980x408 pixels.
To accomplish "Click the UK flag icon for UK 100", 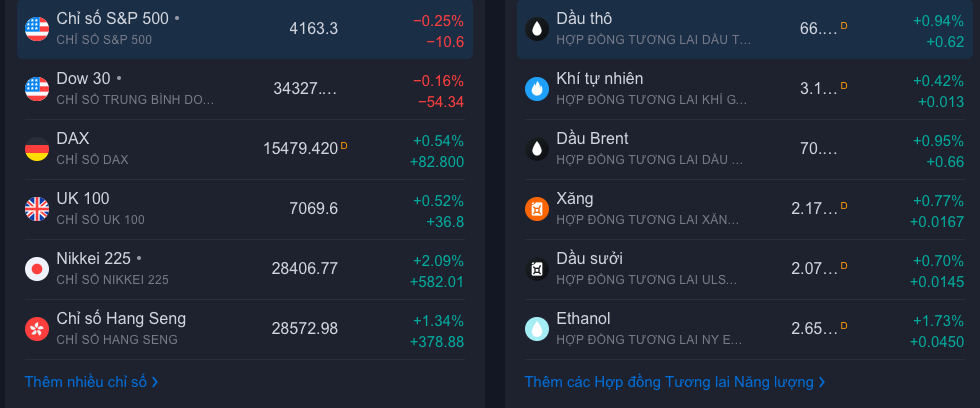I will pyautogui.click(x=37, y=209).
